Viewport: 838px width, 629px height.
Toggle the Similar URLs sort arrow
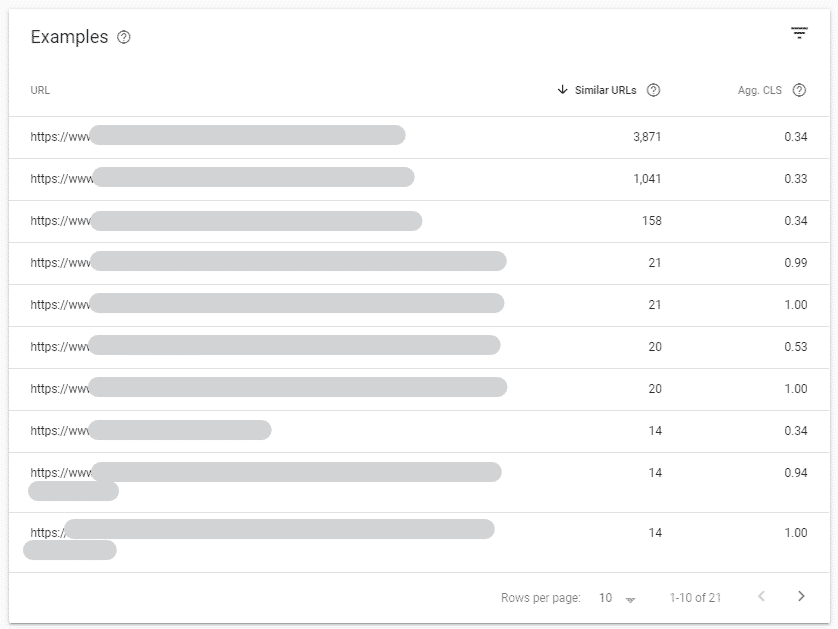click(563, 90)
